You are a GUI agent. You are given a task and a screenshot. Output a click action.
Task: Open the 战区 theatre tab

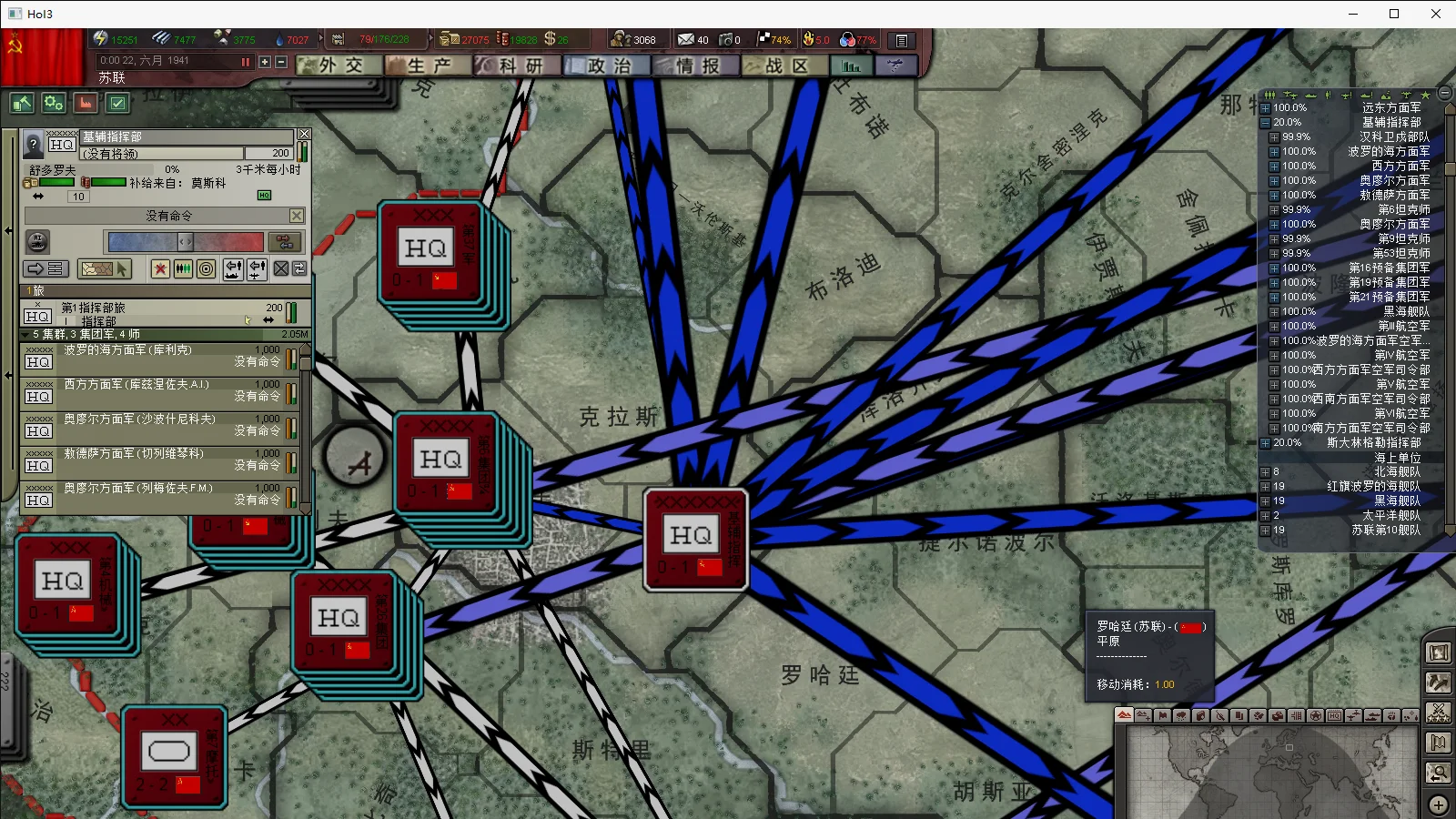785,66
